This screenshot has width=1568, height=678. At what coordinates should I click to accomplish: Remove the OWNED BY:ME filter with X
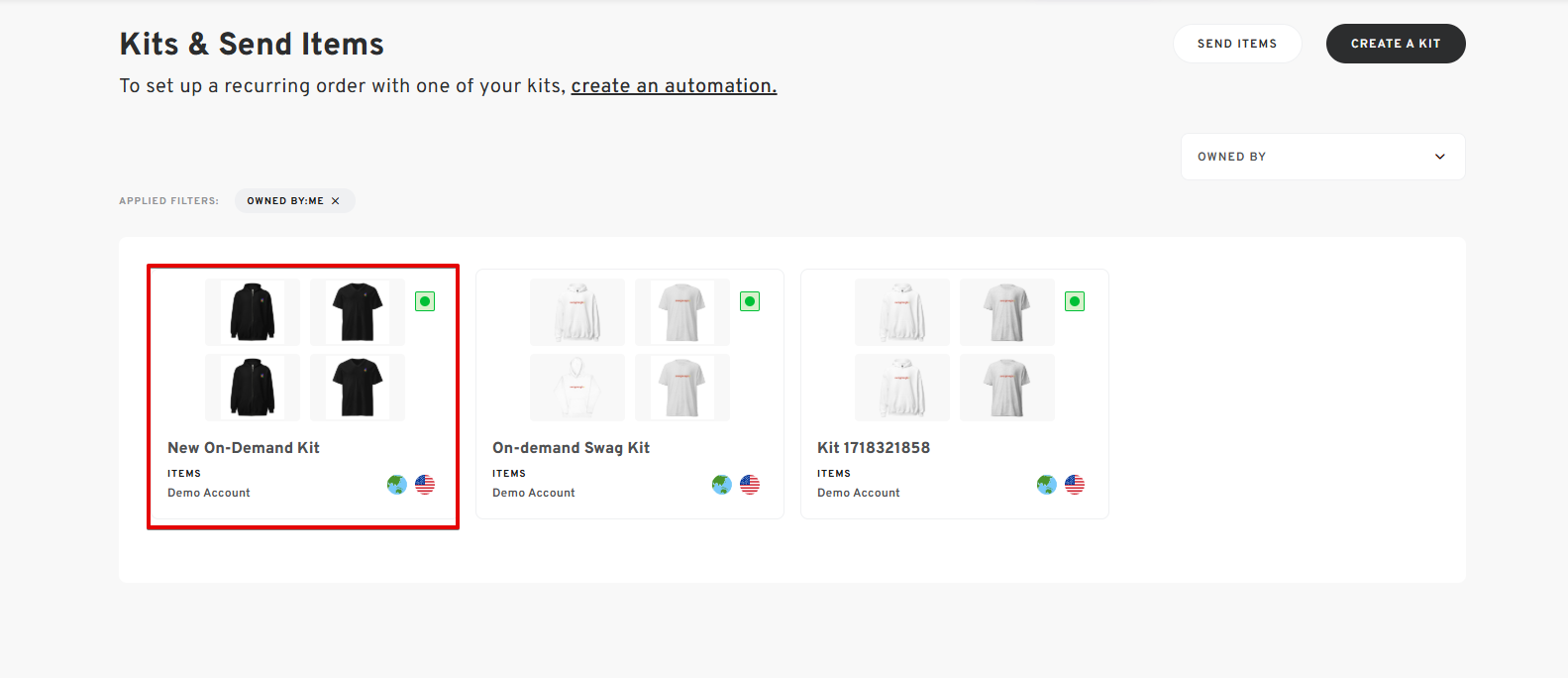[x=336, y=201]
